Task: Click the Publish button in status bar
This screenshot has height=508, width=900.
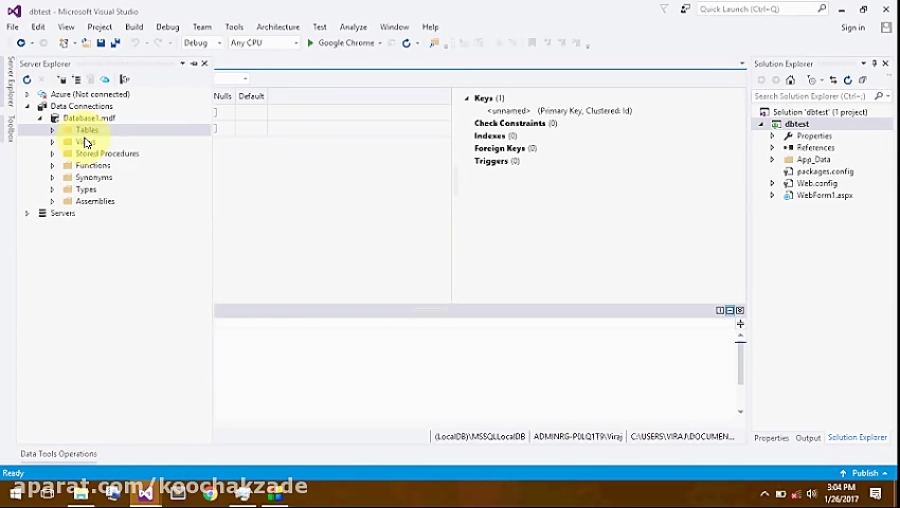Action: [x=865, y=473]
